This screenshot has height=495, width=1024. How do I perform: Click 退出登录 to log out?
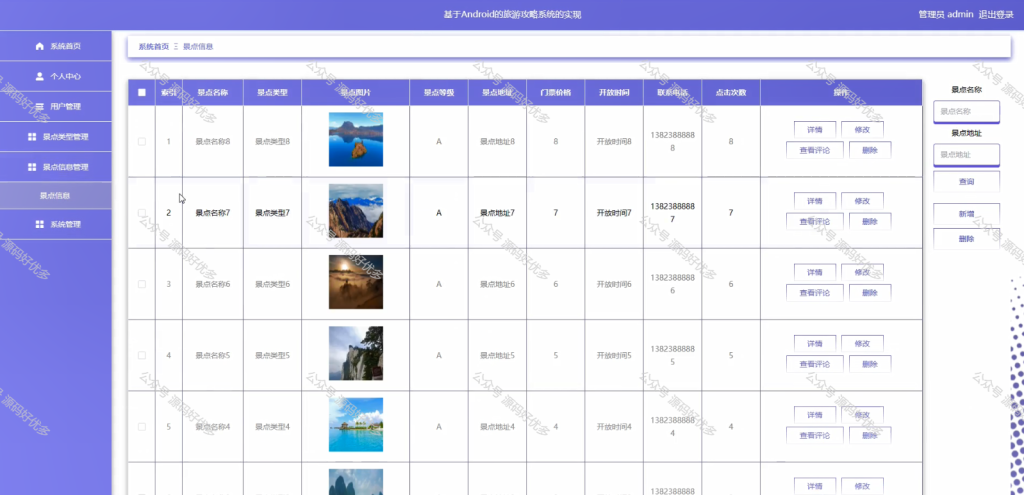click(996, 14)
